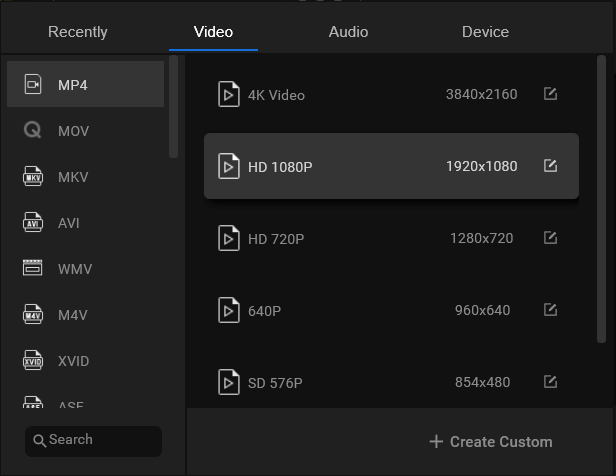
Task: Pick the SD 576P preset name
Action: click(275, 383)
